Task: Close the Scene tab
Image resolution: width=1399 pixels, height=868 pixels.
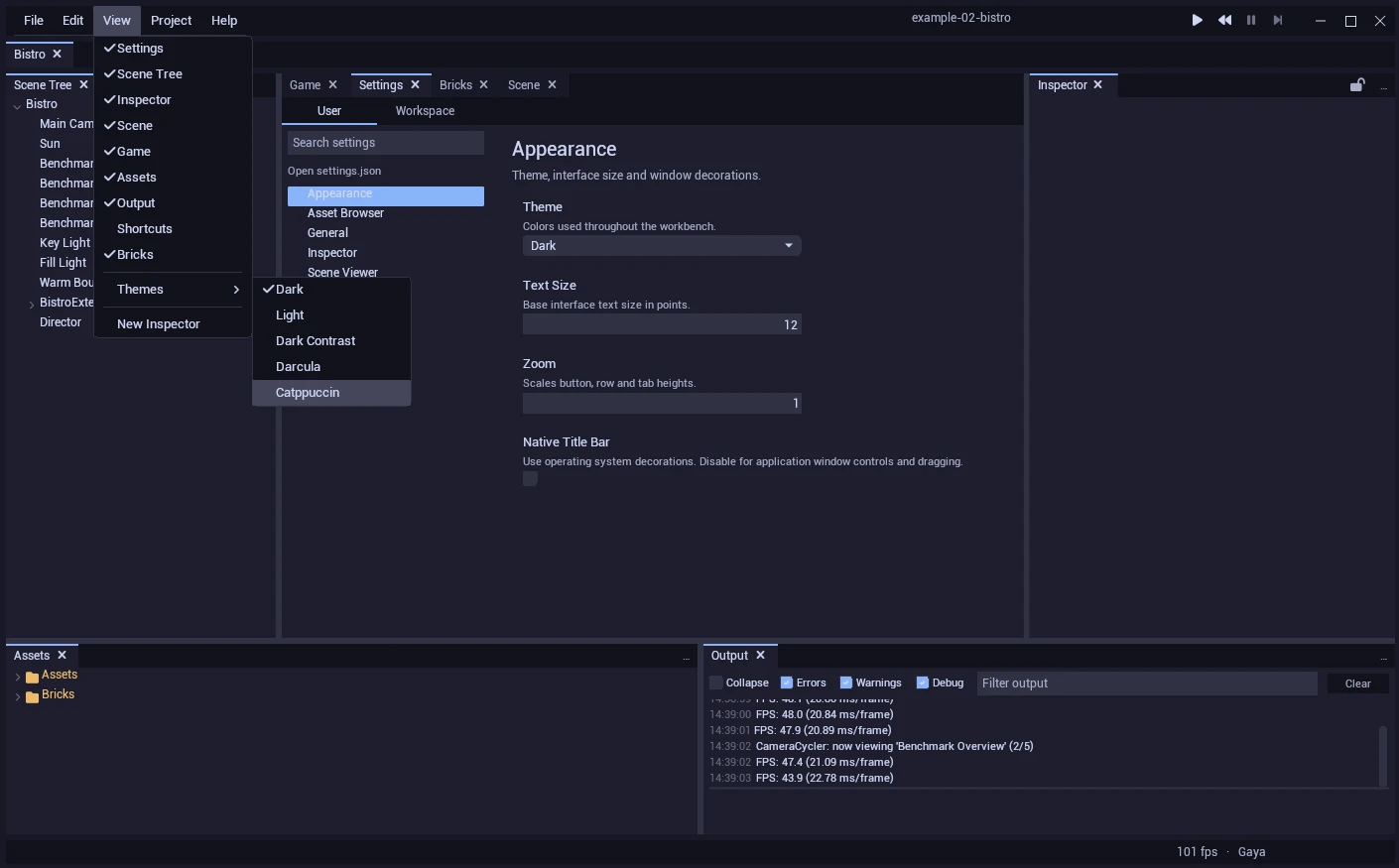Action: coord(552,85)
